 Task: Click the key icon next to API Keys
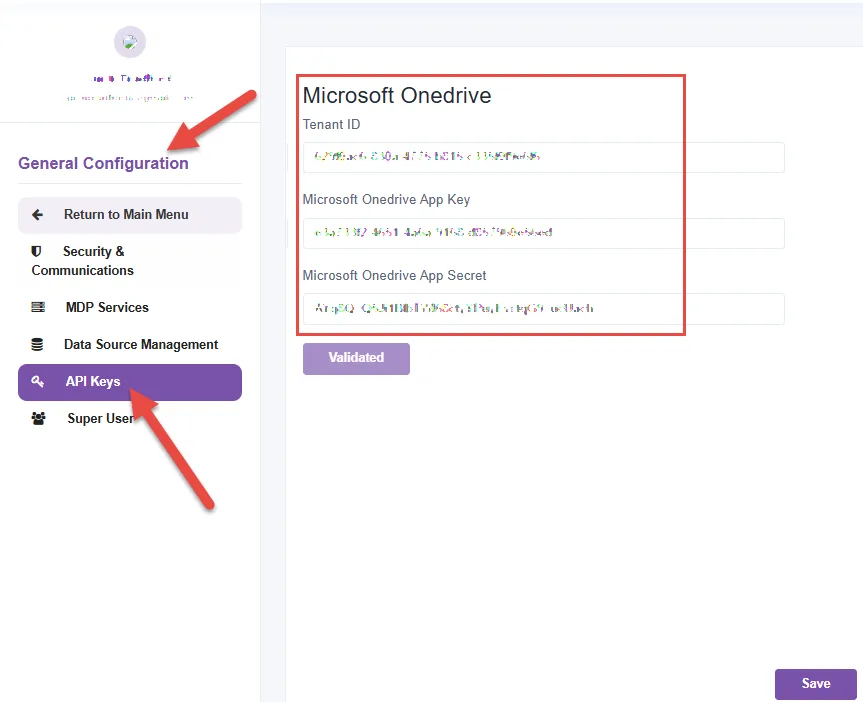tap(37, 382)
